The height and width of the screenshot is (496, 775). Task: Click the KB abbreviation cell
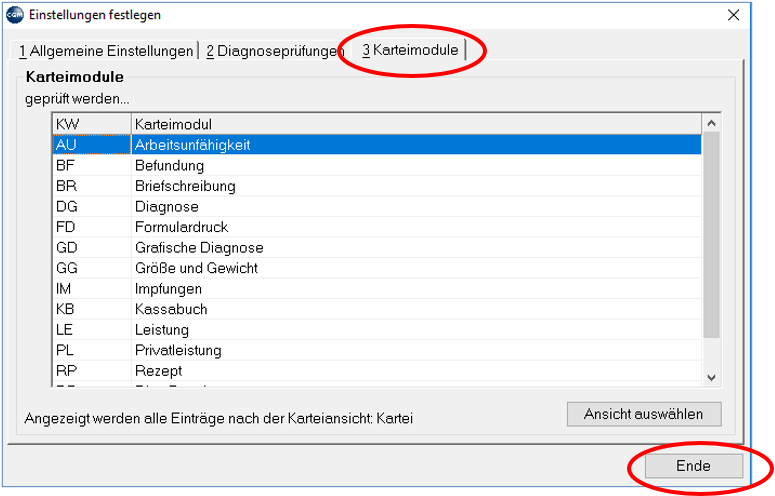tap(92, 309)
